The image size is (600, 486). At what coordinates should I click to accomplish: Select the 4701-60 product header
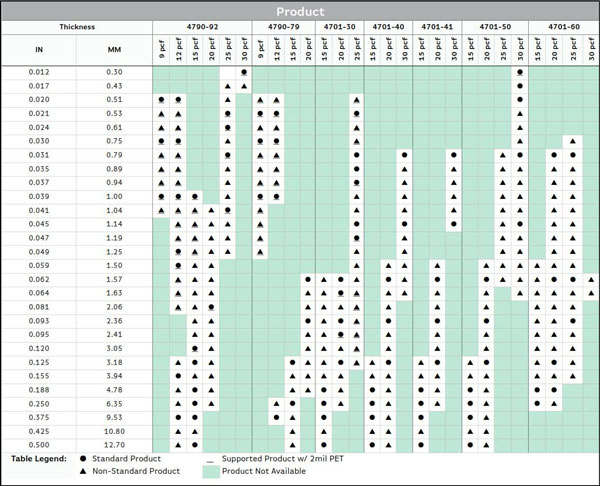pyautogui.click(x=564, y=27)
